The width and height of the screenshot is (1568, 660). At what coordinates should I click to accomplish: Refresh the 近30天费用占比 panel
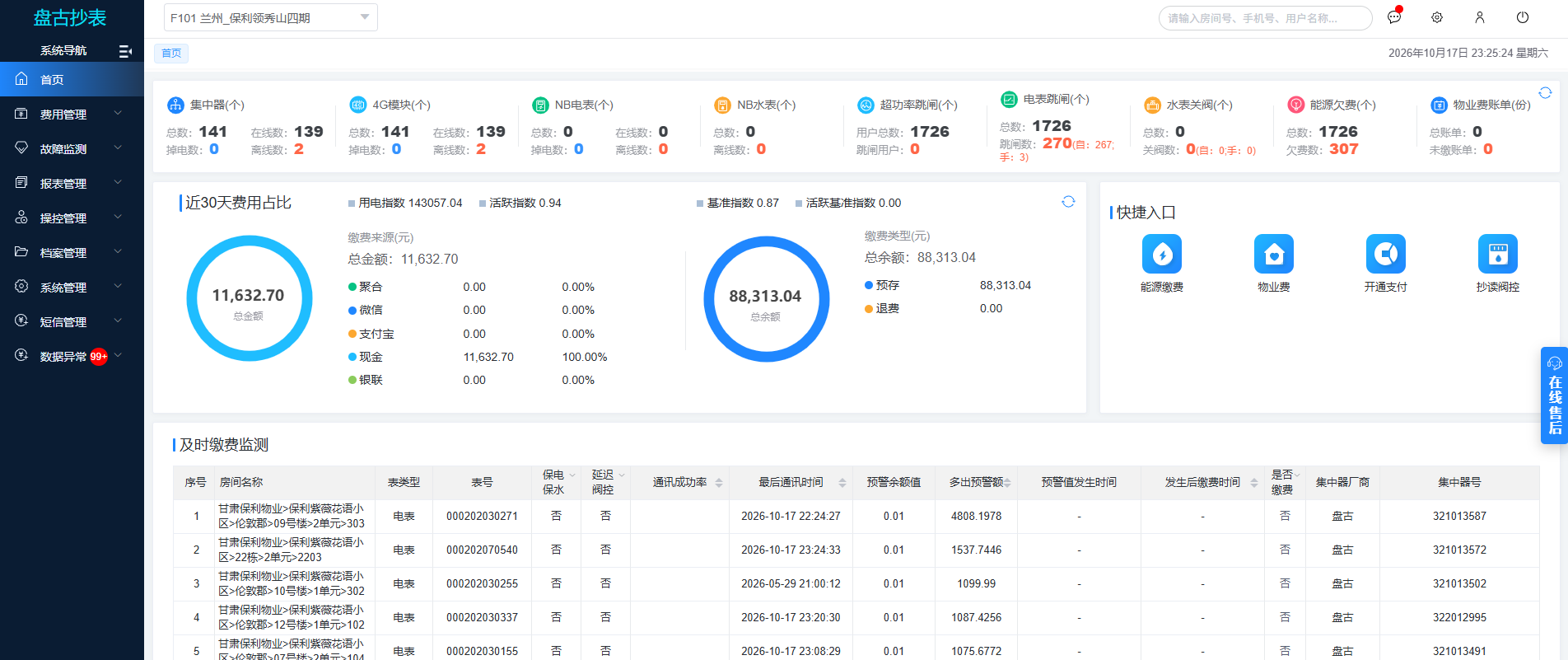tap(1068, 202)
